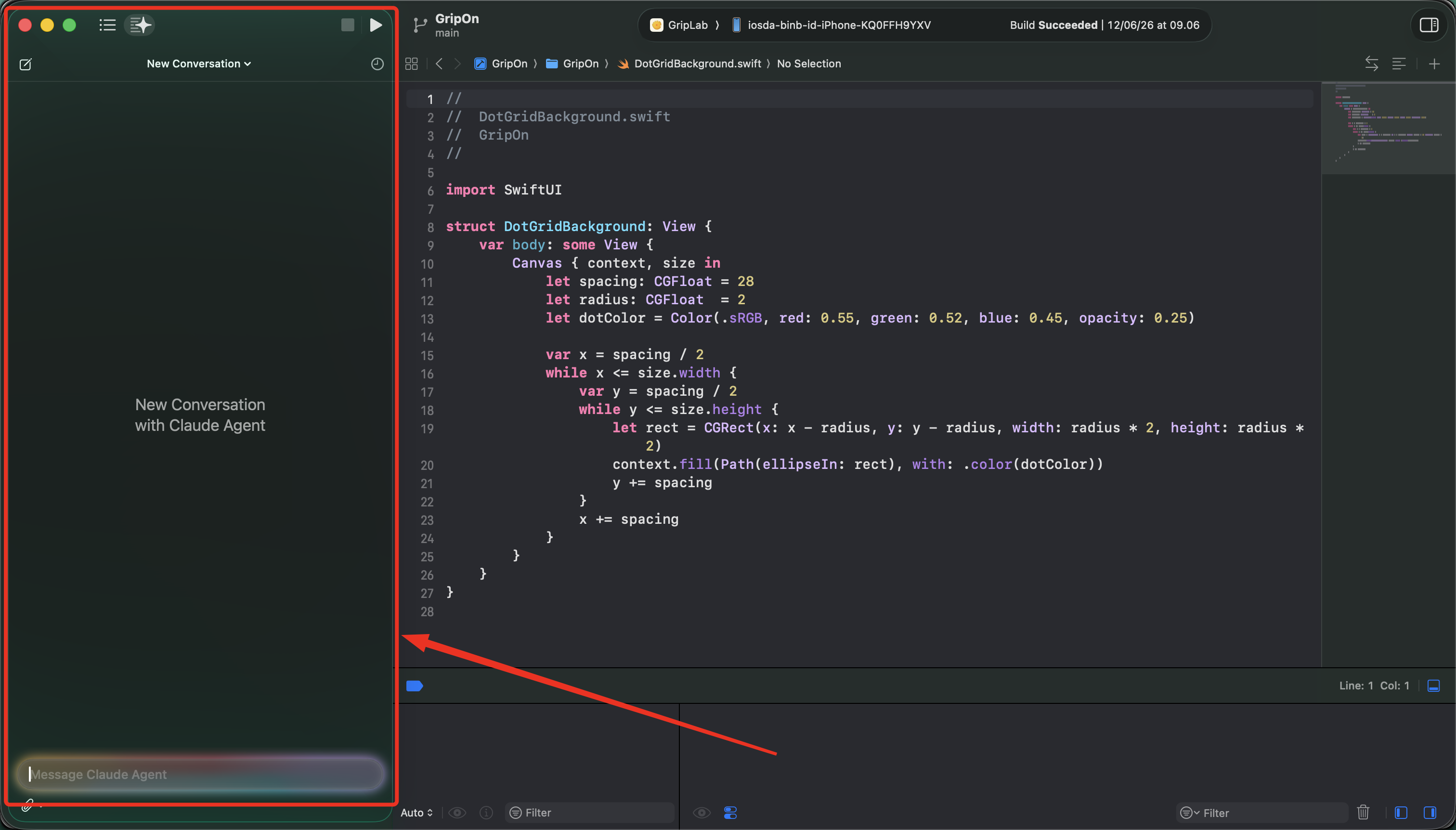This screenshot has height=830, width=1456.
Task: Open GripOn folder breadcrumb
Action: click(572, 64)
